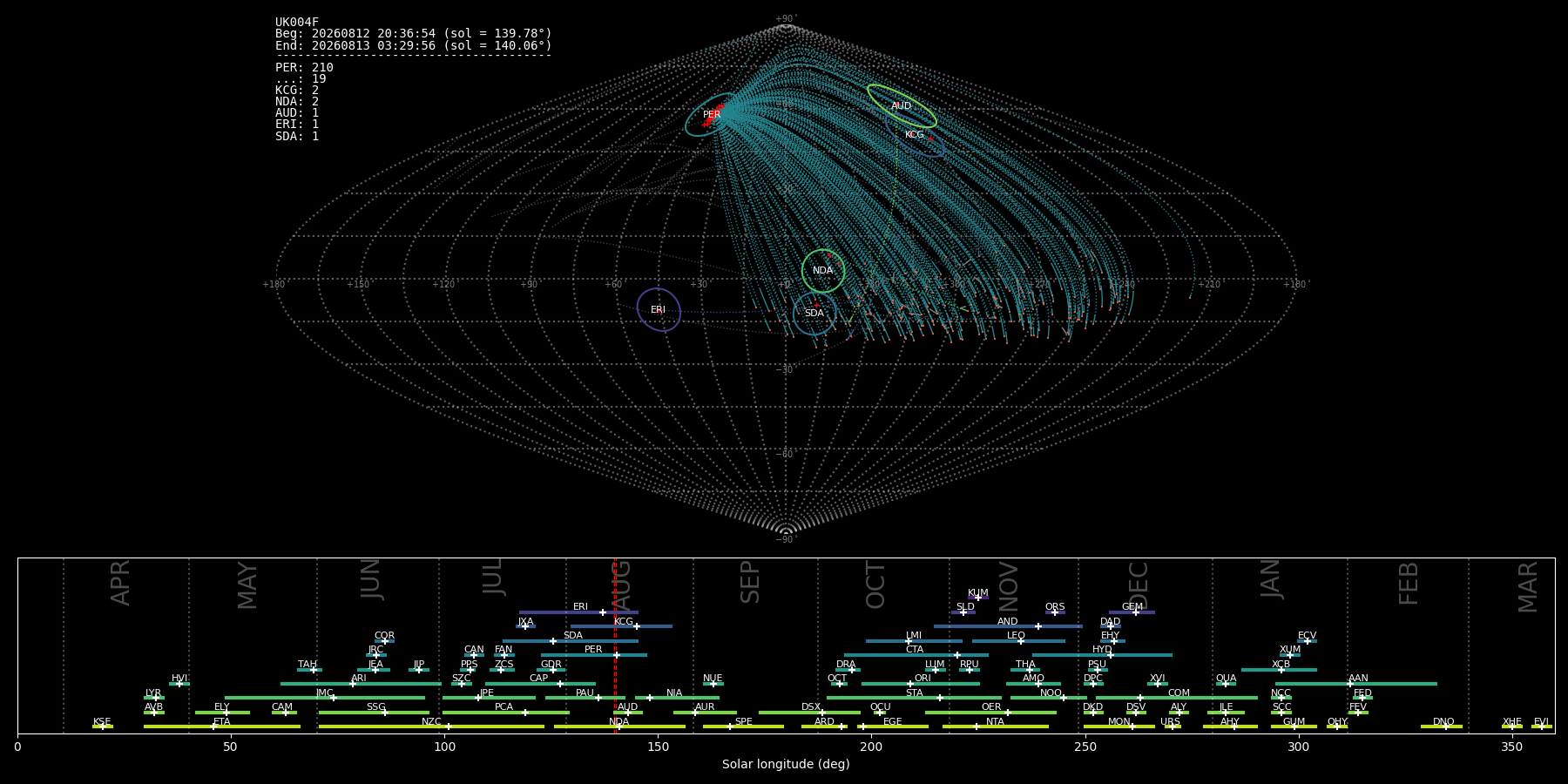
Task: Select the STA shower activity bar
Action: coord(915,698)
